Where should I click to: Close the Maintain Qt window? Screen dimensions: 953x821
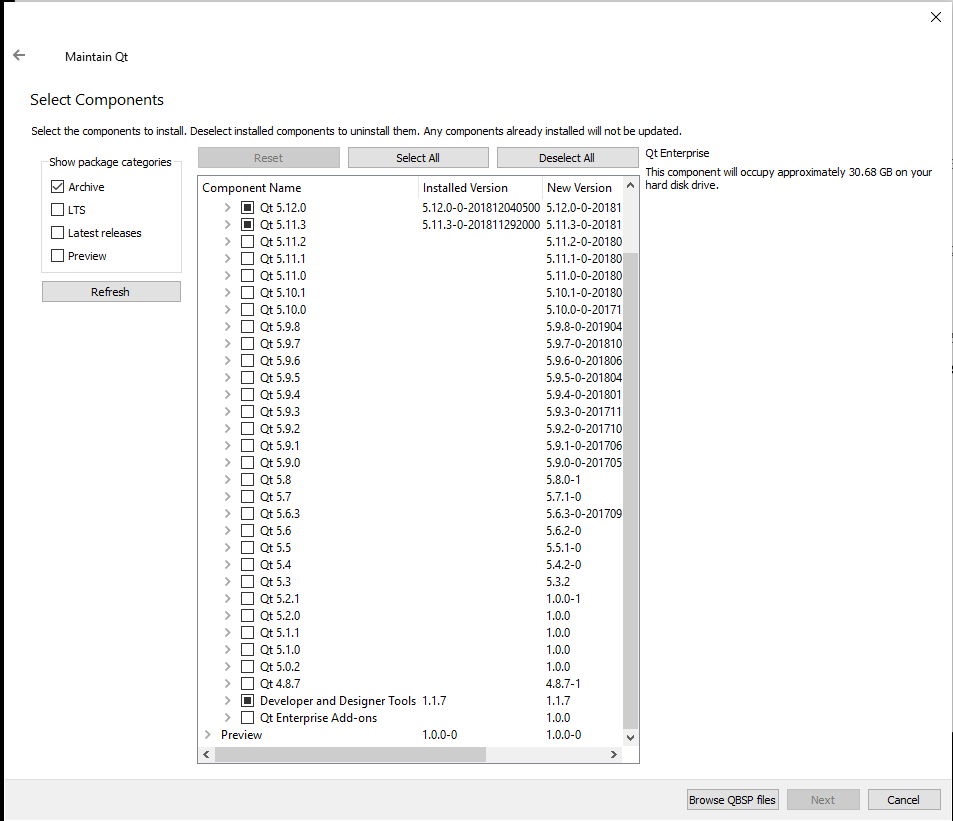[x=935, y=17]
